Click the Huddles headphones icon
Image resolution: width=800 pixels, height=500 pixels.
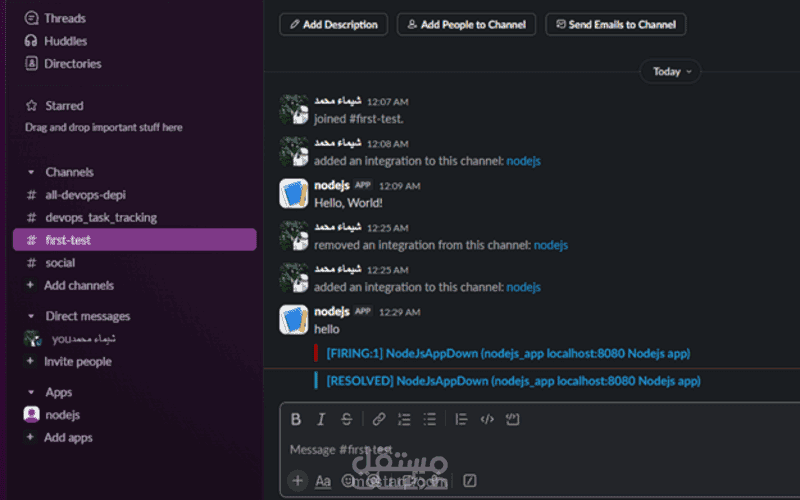[x=31, y=41]
